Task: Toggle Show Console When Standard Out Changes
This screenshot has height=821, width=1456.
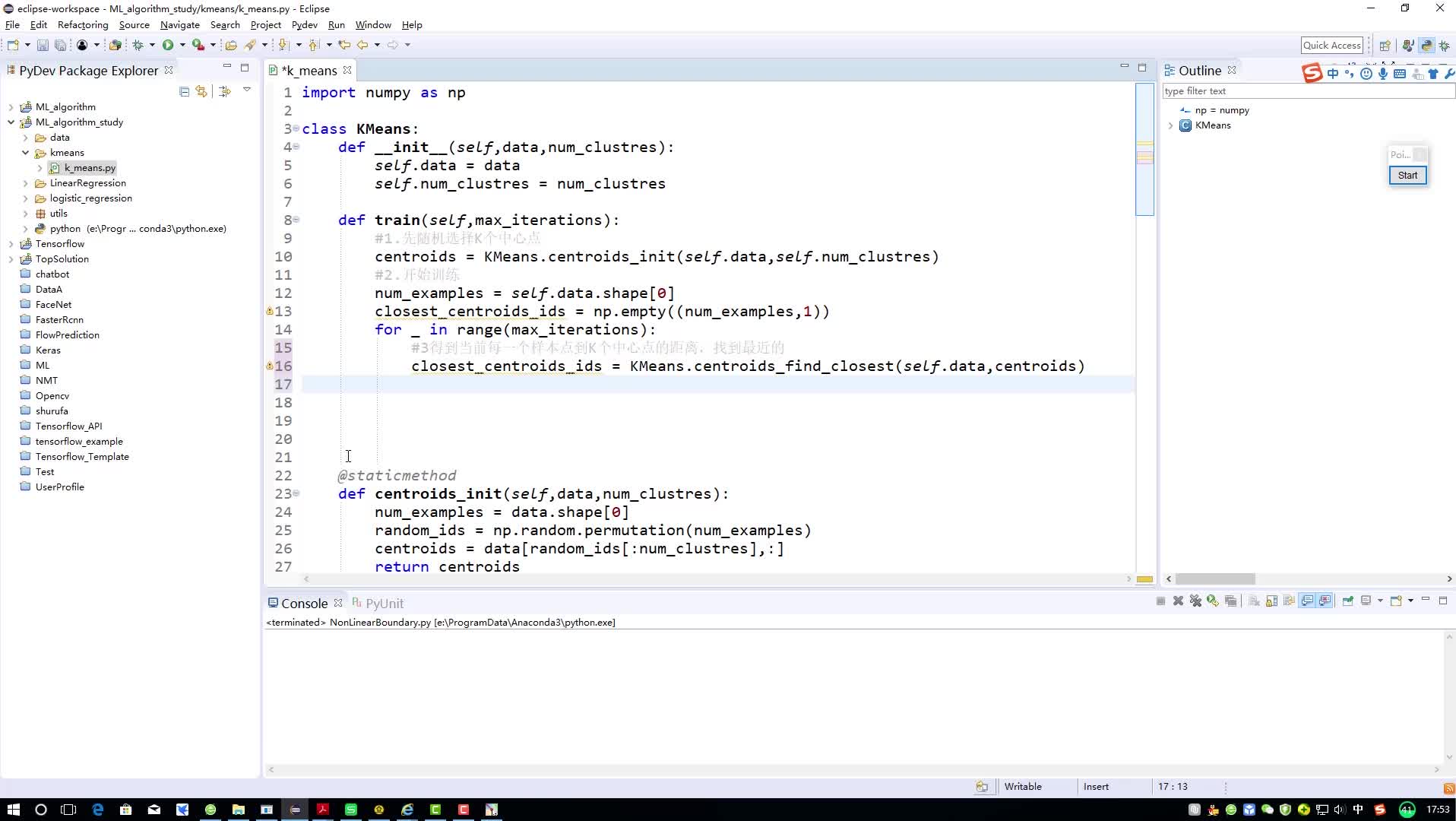Action: (1307, 601)
